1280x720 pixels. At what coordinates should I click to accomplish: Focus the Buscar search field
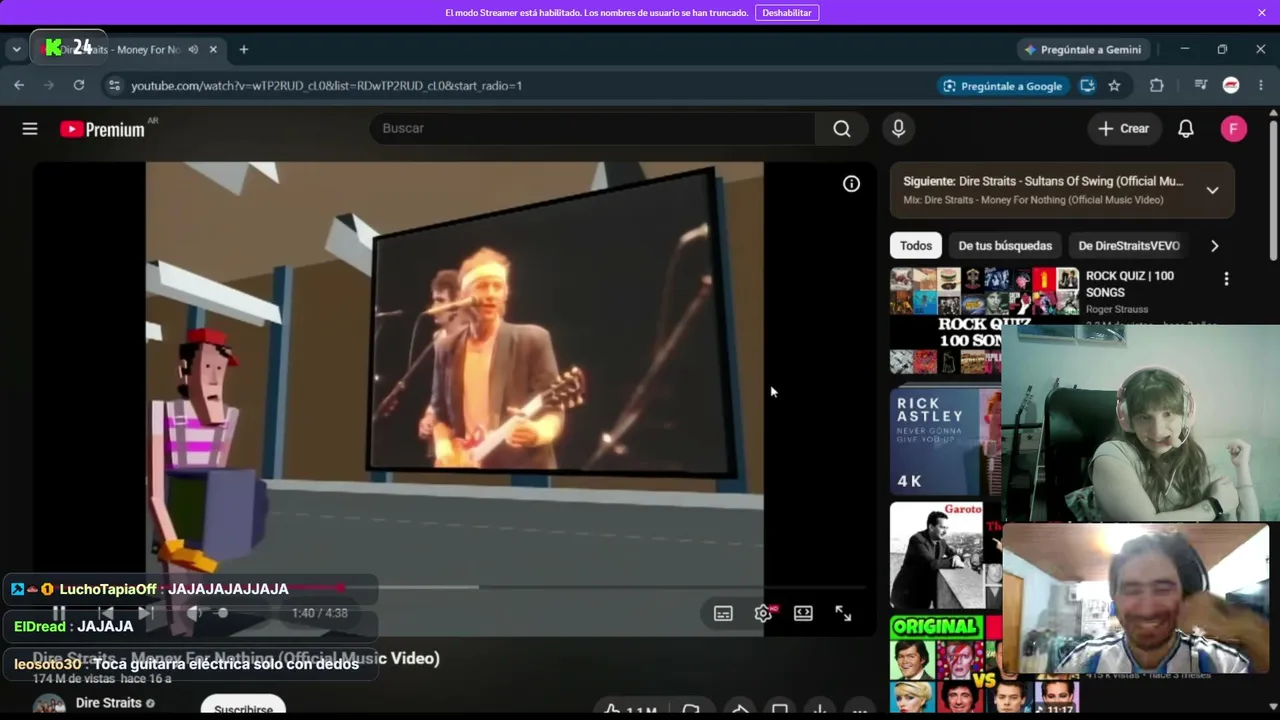[x=593, y=128]
